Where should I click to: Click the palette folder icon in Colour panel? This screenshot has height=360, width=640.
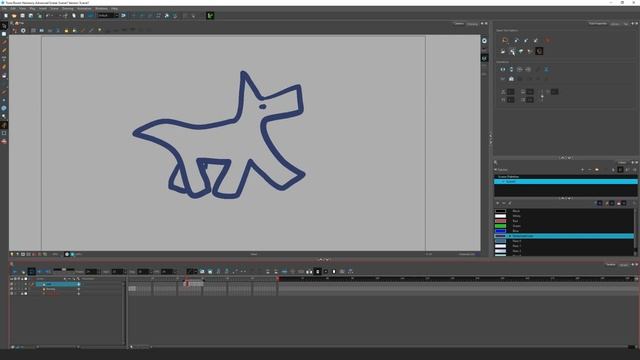(597, 169)
